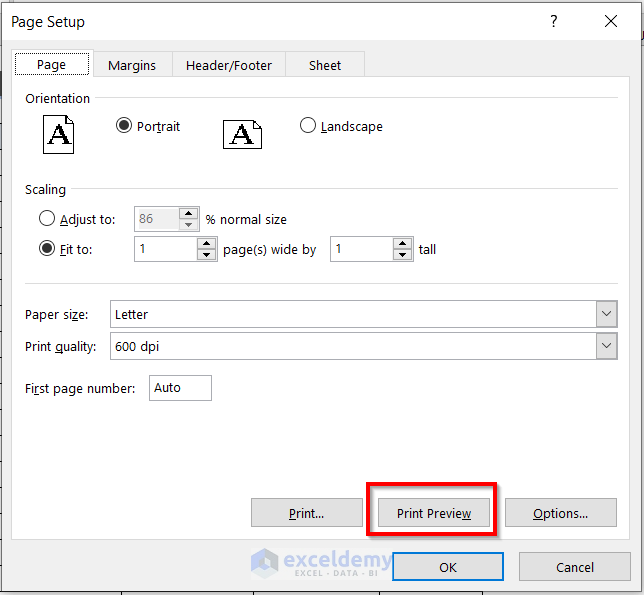
Task: Click the portrait orientation page icon
Action: [58, 134]
